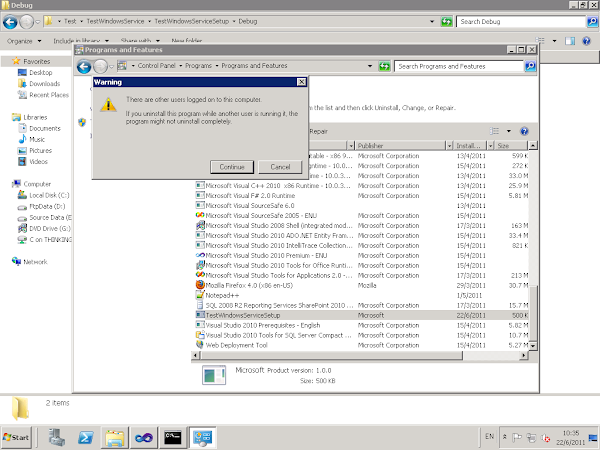Open TestWindowsService breadcrumb in Debug window
The image size is (600, 450).
pyautogui.click(x=115, y=21)
